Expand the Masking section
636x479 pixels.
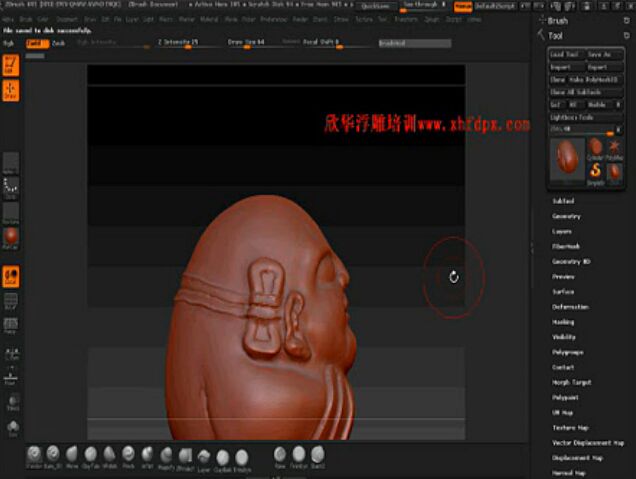pyautogui.click(x=563, y=322)
